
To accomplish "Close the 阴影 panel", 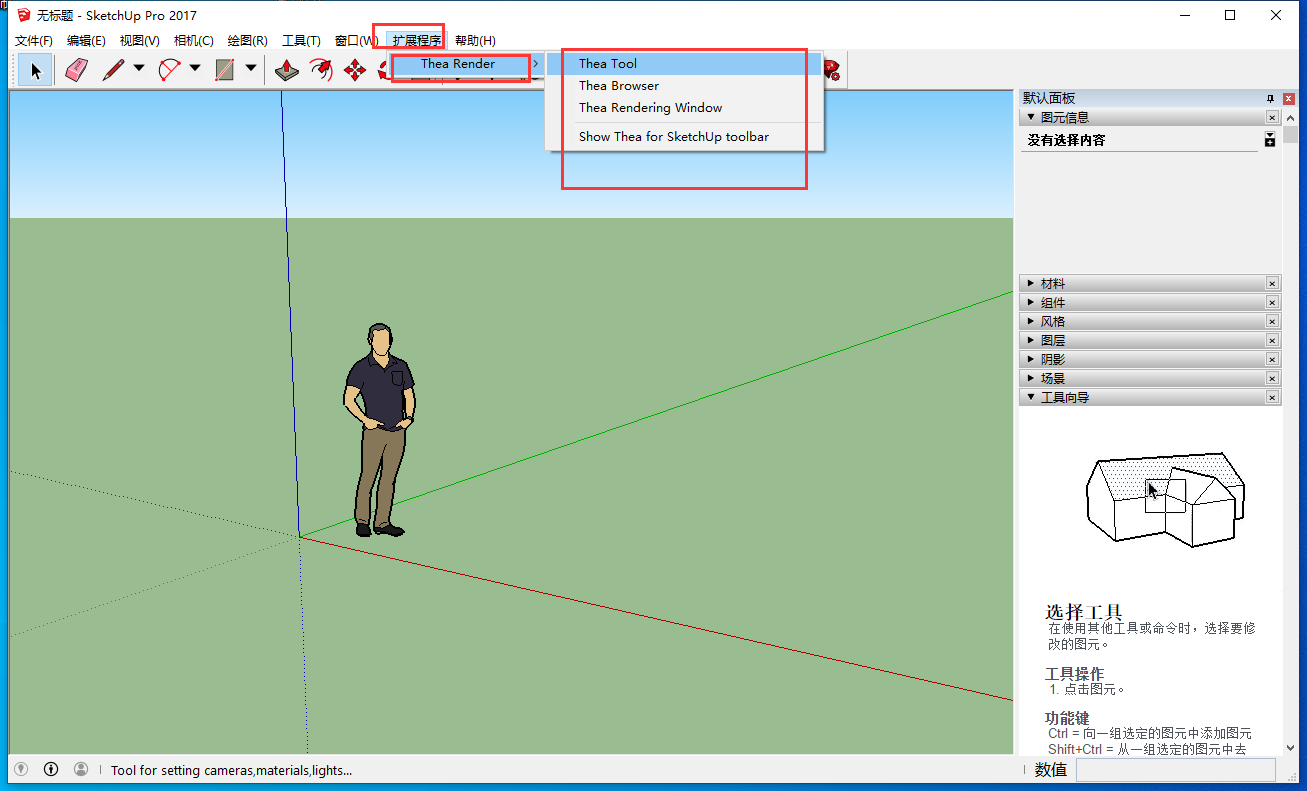I will pos(1272,359).
